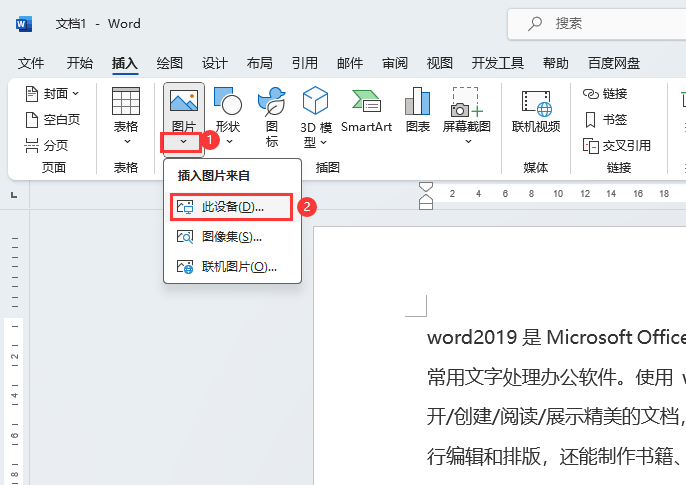Click the Online Pictures menu icon
686x485 pixels.
pyautogui.click(x=185, y=267)
